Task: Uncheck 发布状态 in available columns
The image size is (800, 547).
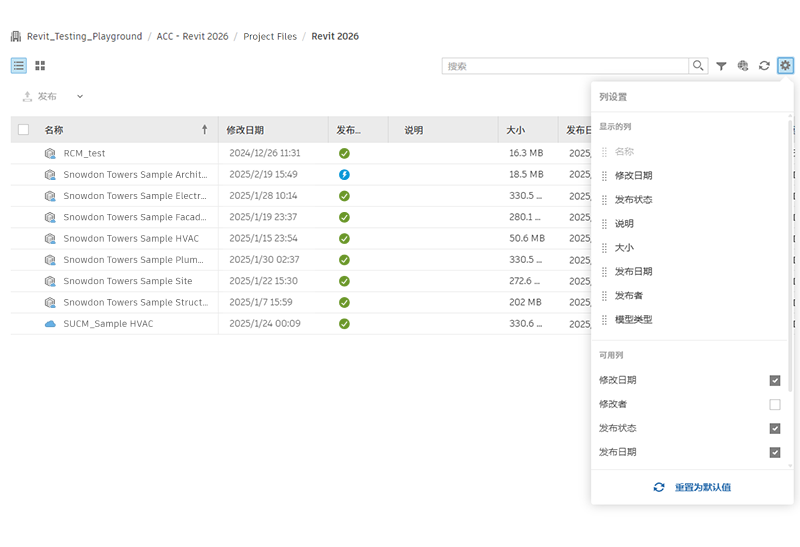Action: (774, 428)
